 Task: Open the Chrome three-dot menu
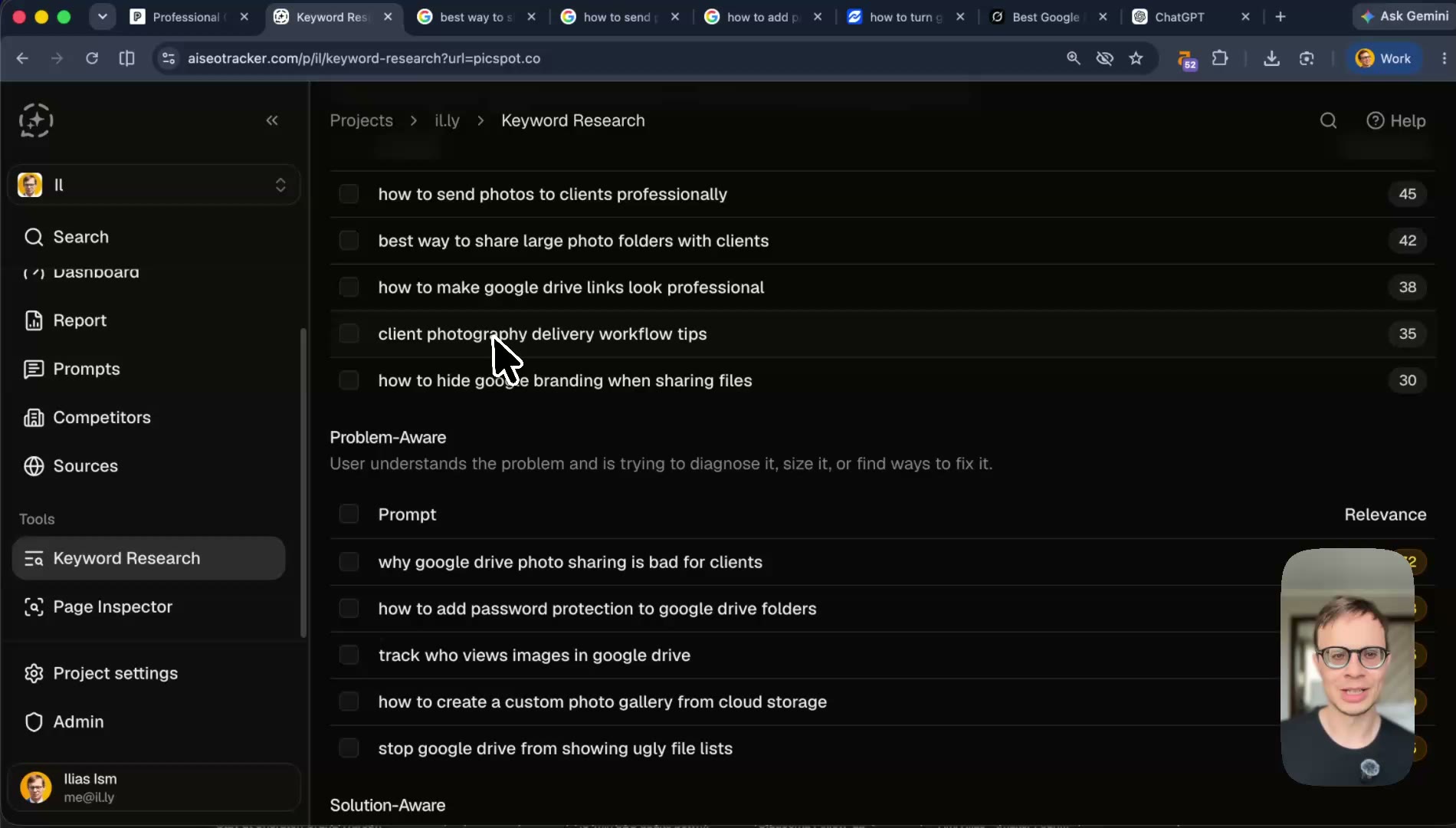1444,58
